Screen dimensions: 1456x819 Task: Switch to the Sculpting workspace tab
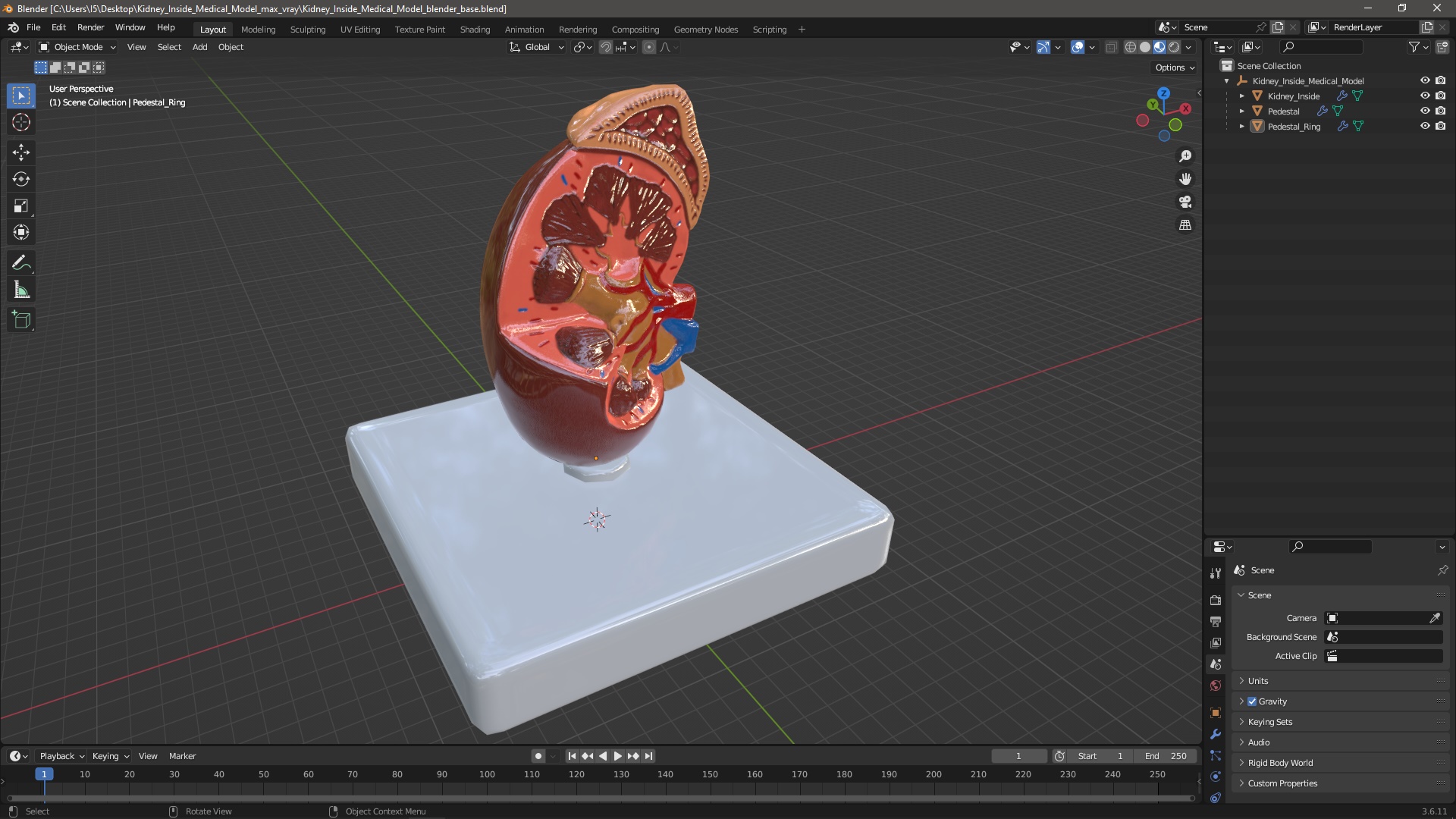307,30
